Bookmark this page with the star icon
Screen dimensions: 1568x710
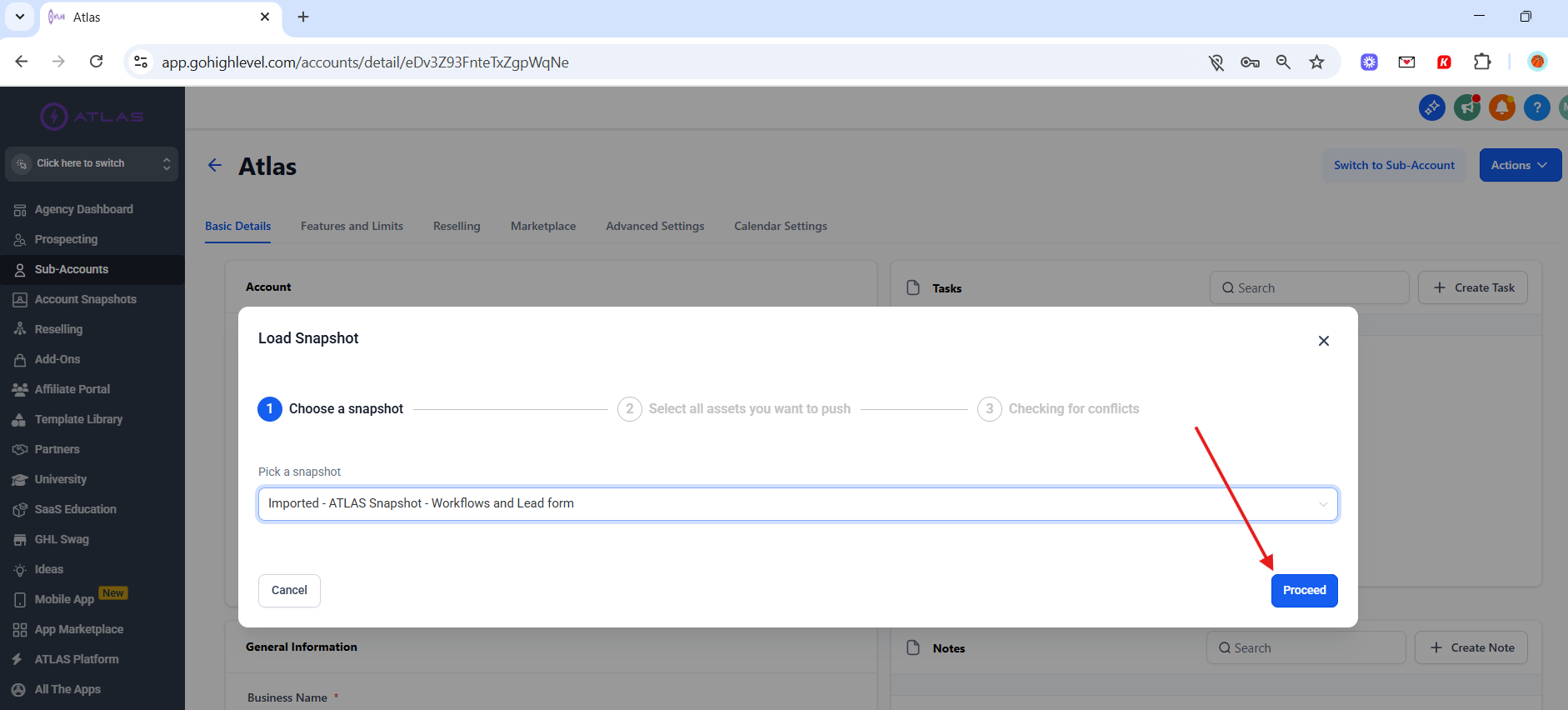(x=1316, y=62)
